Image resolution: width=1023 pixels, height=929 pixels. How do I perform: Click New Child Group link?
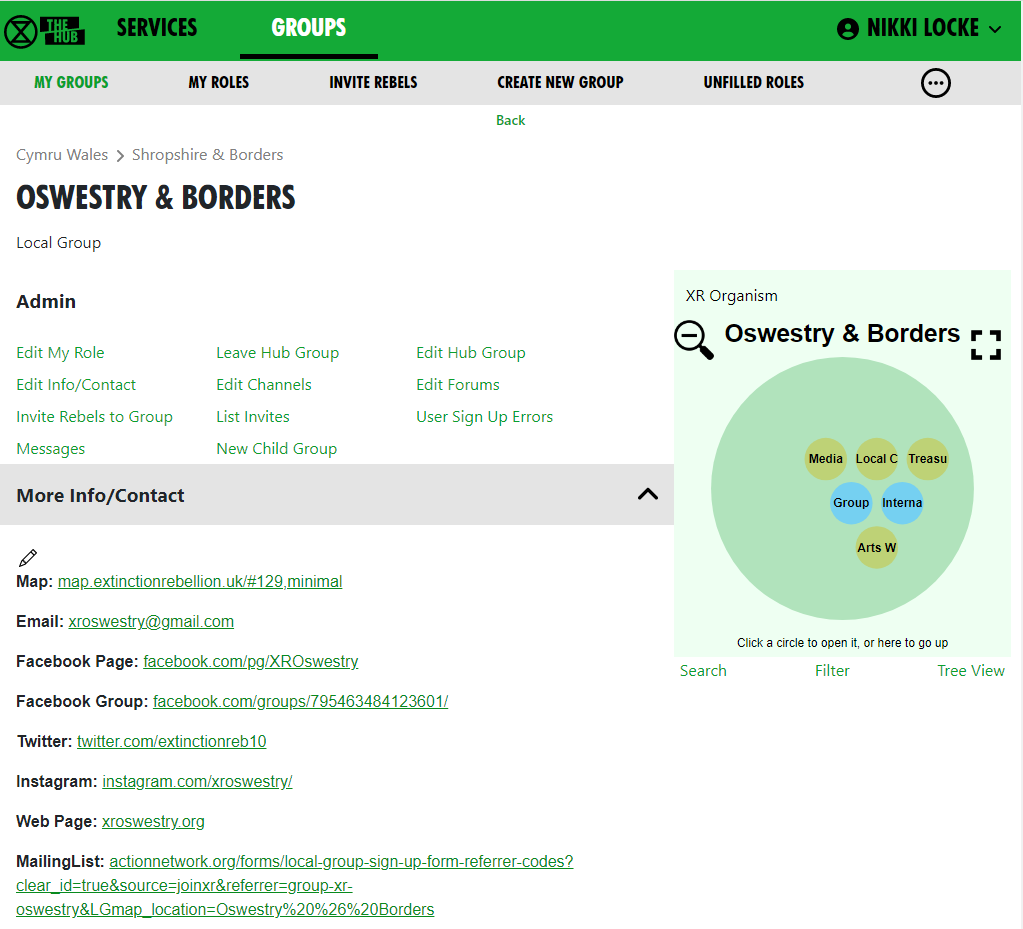tap(277, 449)
